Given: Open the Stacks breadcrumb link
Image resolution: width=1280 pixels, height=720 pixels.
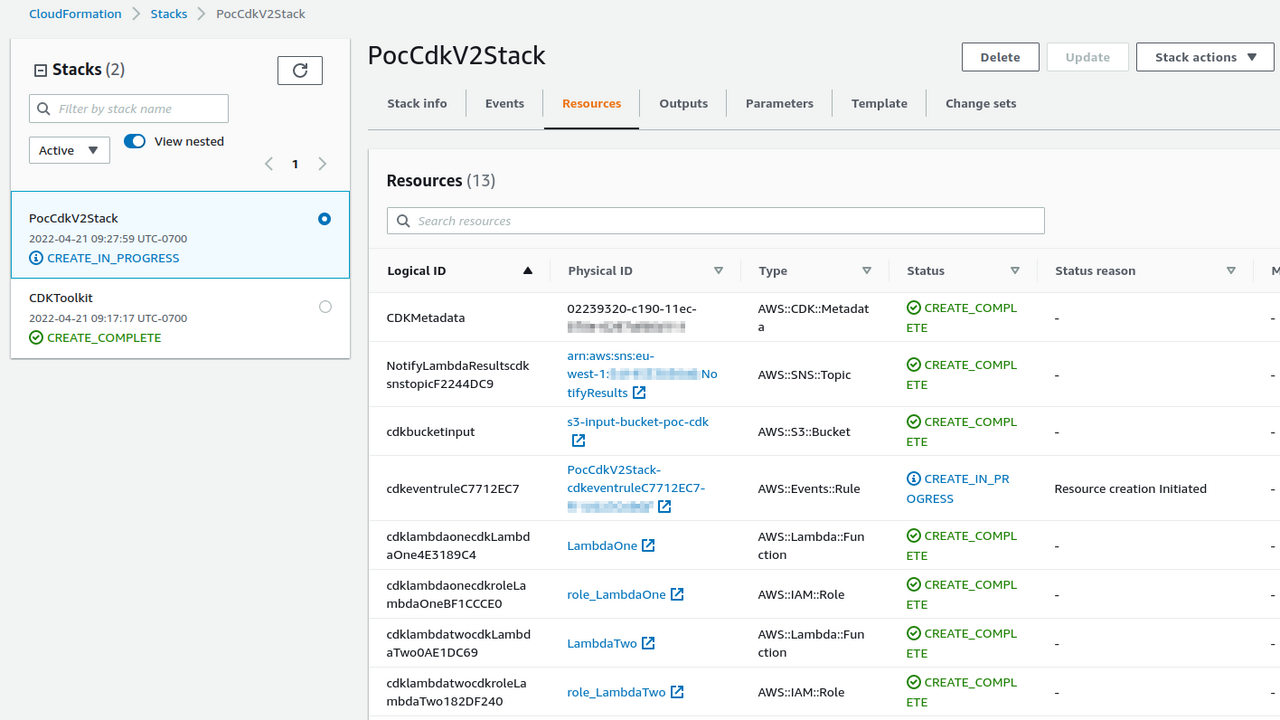Looking at the screenshot, I should (x=169, y=14).
